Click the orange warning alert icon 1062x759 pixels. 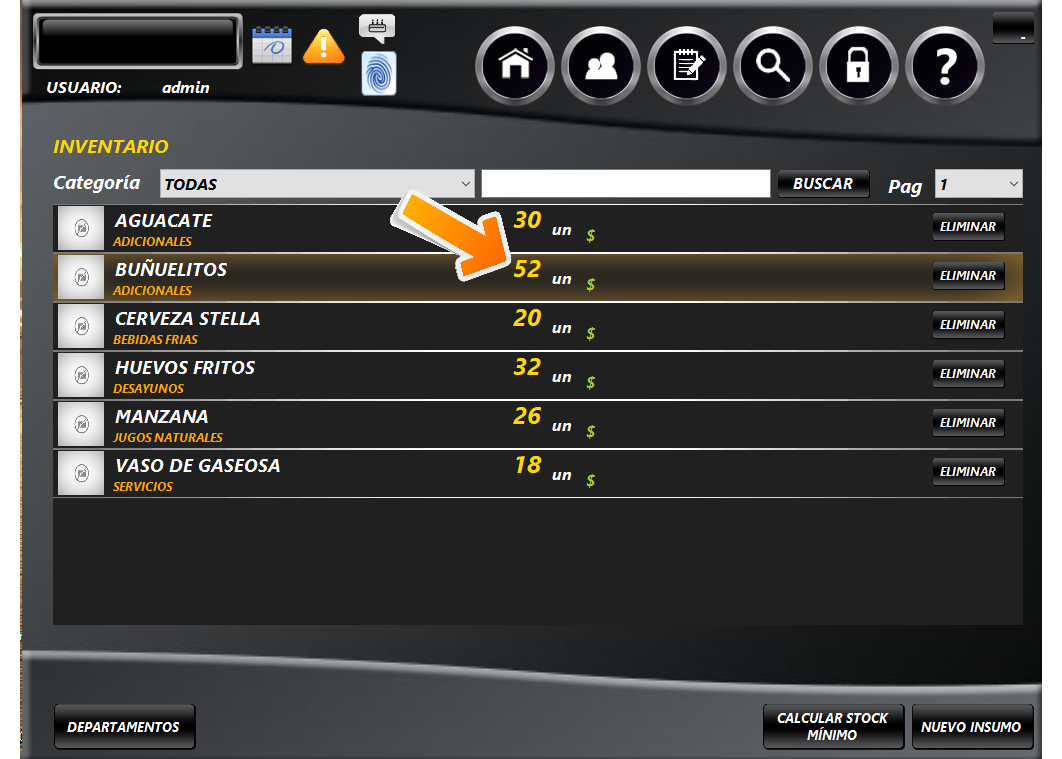[324, 46]
